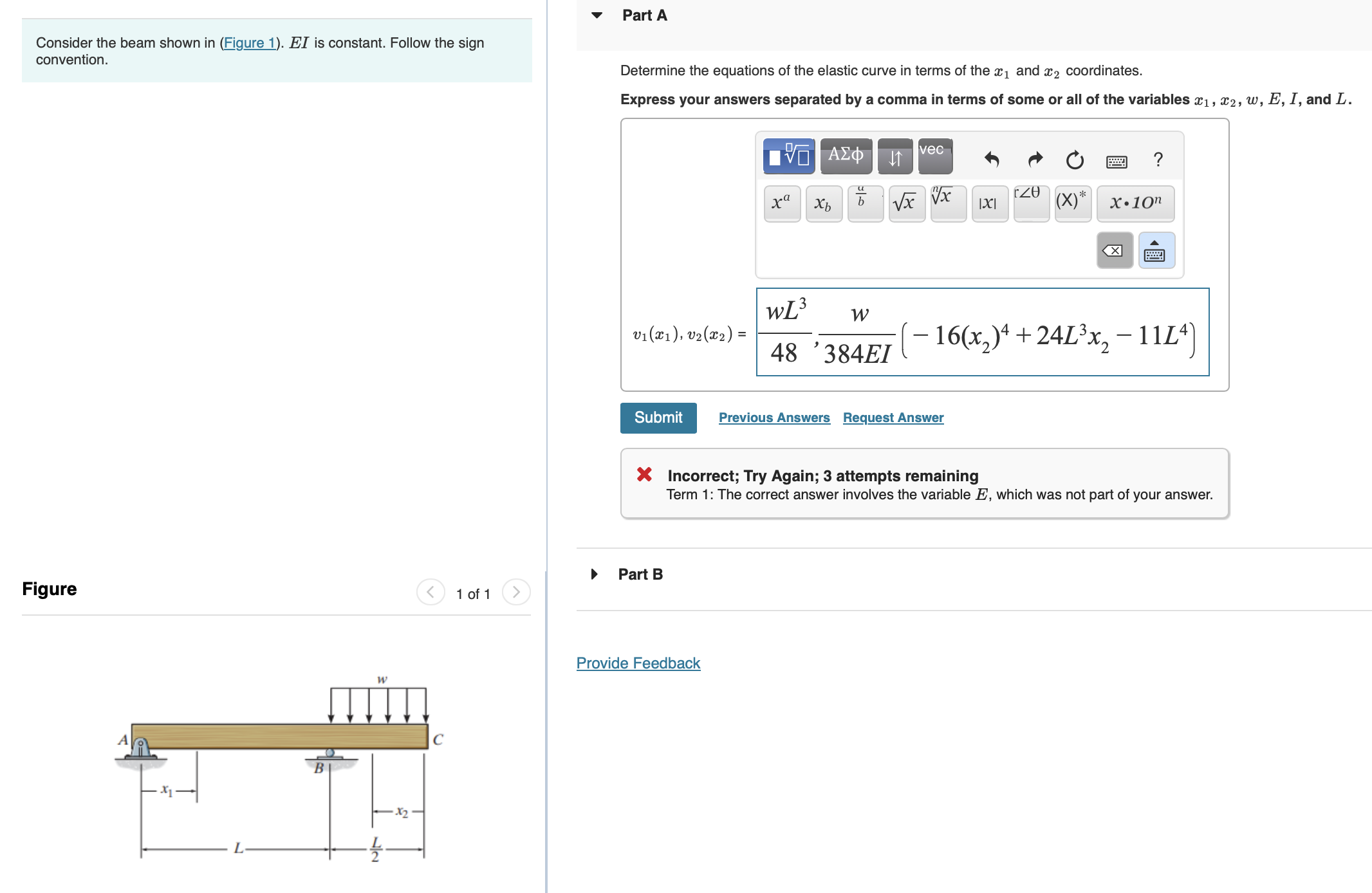Click the Submit button
This screenshot has height=893, width=1372.
point(658,418)
